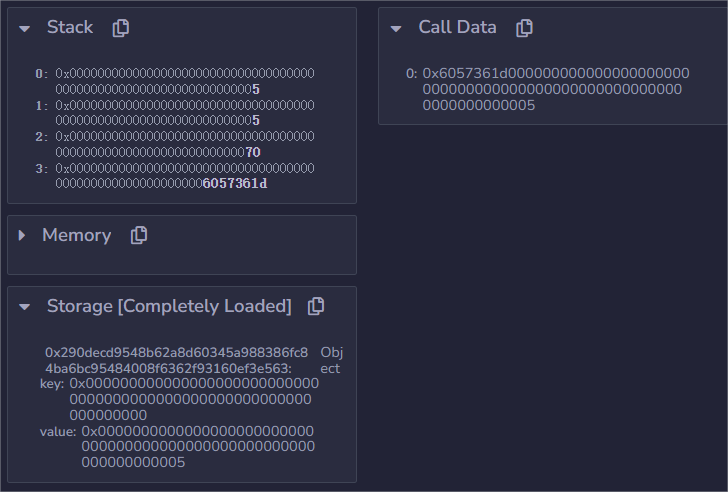Click the Call Data heading text
Screen dimensions: 728x492
(457, 28)
